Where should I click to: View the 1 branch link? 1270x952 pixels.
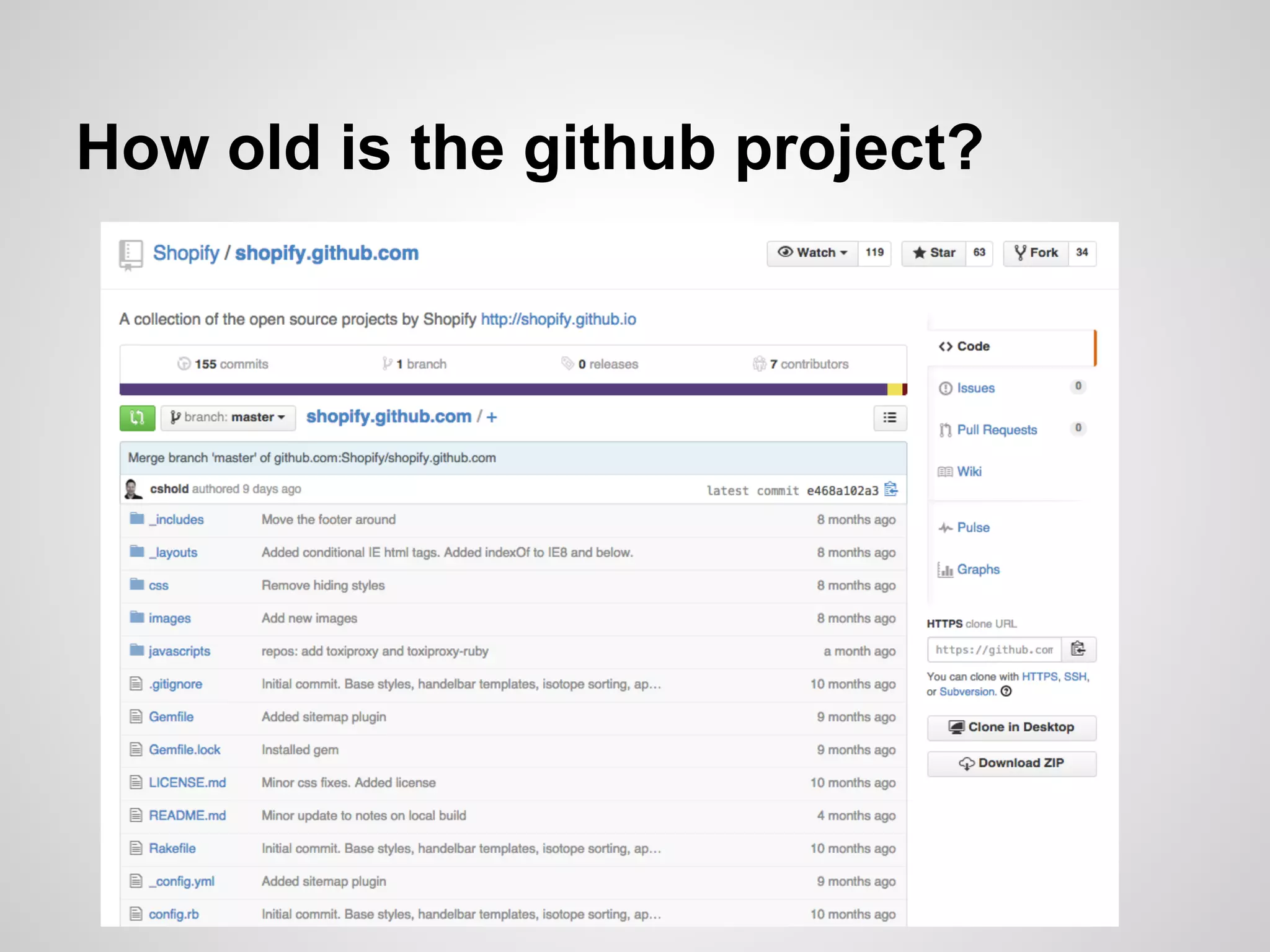[x=414, y=364]
